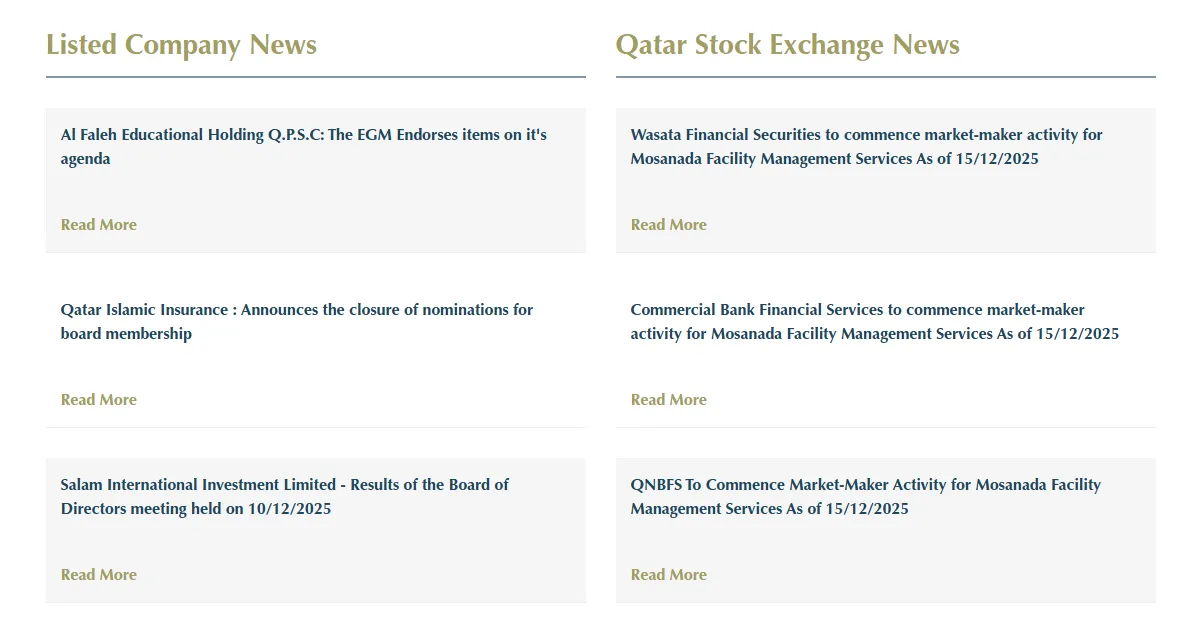Viewport: 1195px width, 632px height.
Task: Click Read More under Salam International news
Action: 99,575
